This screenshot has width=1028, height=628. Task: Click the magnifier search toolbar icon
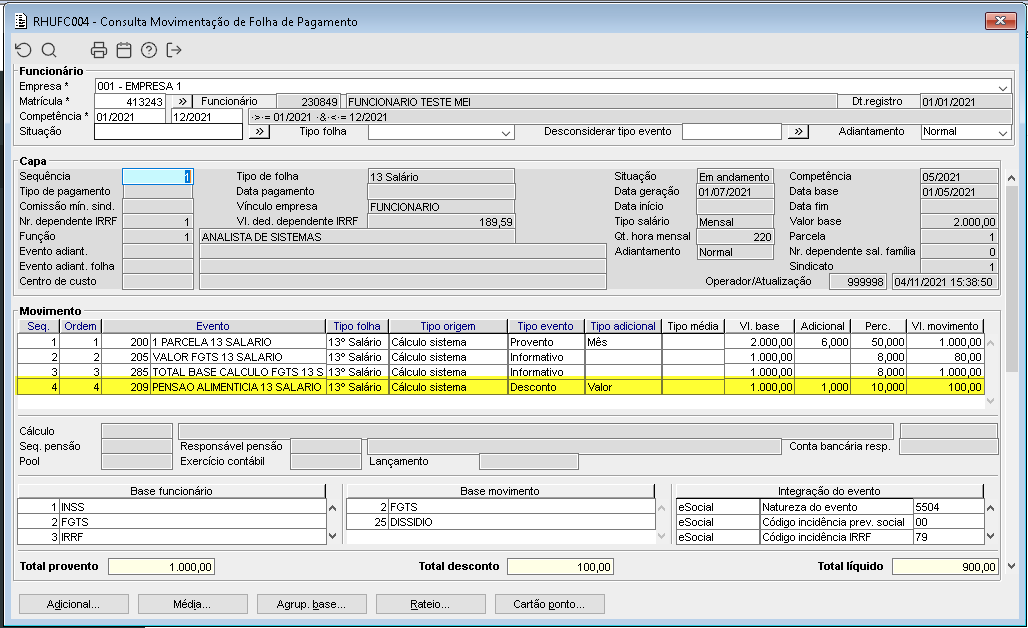pos(49,50)
